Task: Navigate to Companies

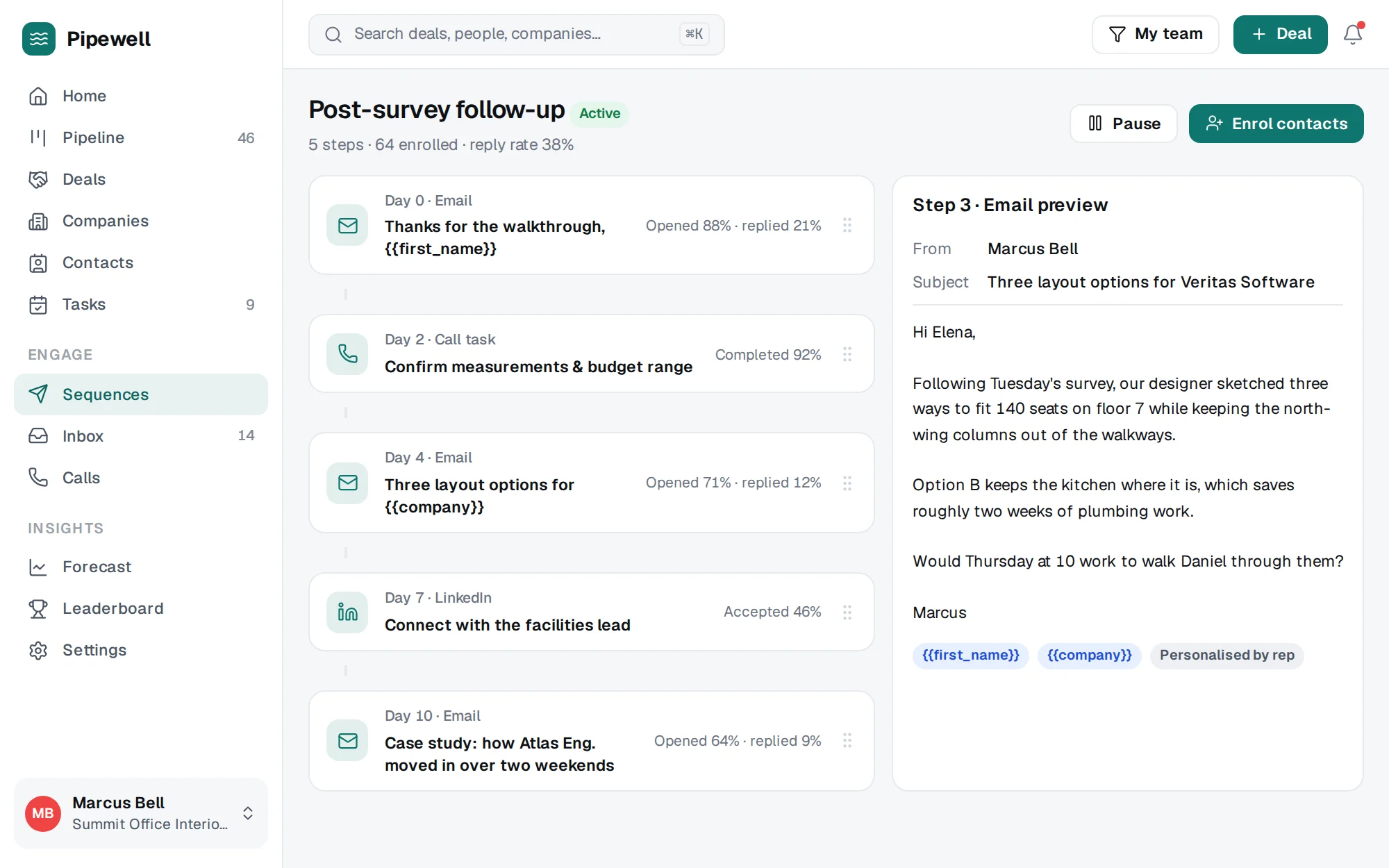Action: pyautogui.click(x=141, y=221)
